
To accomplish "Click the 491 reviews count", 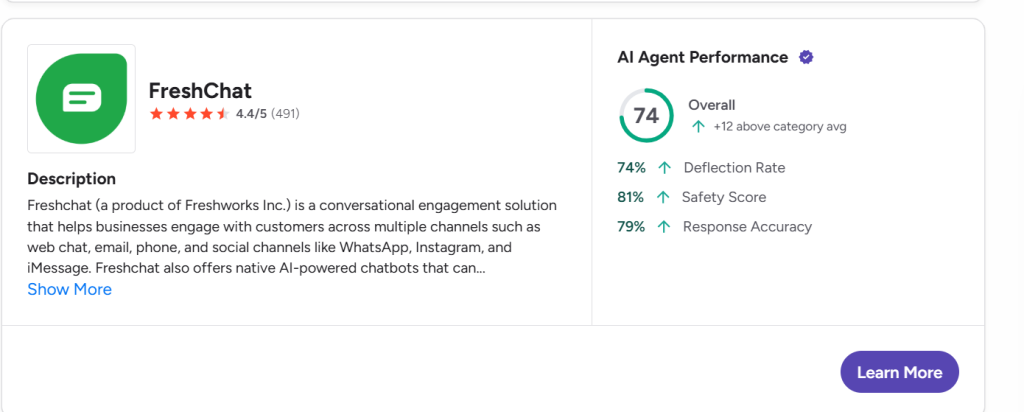I will [285, 114].
